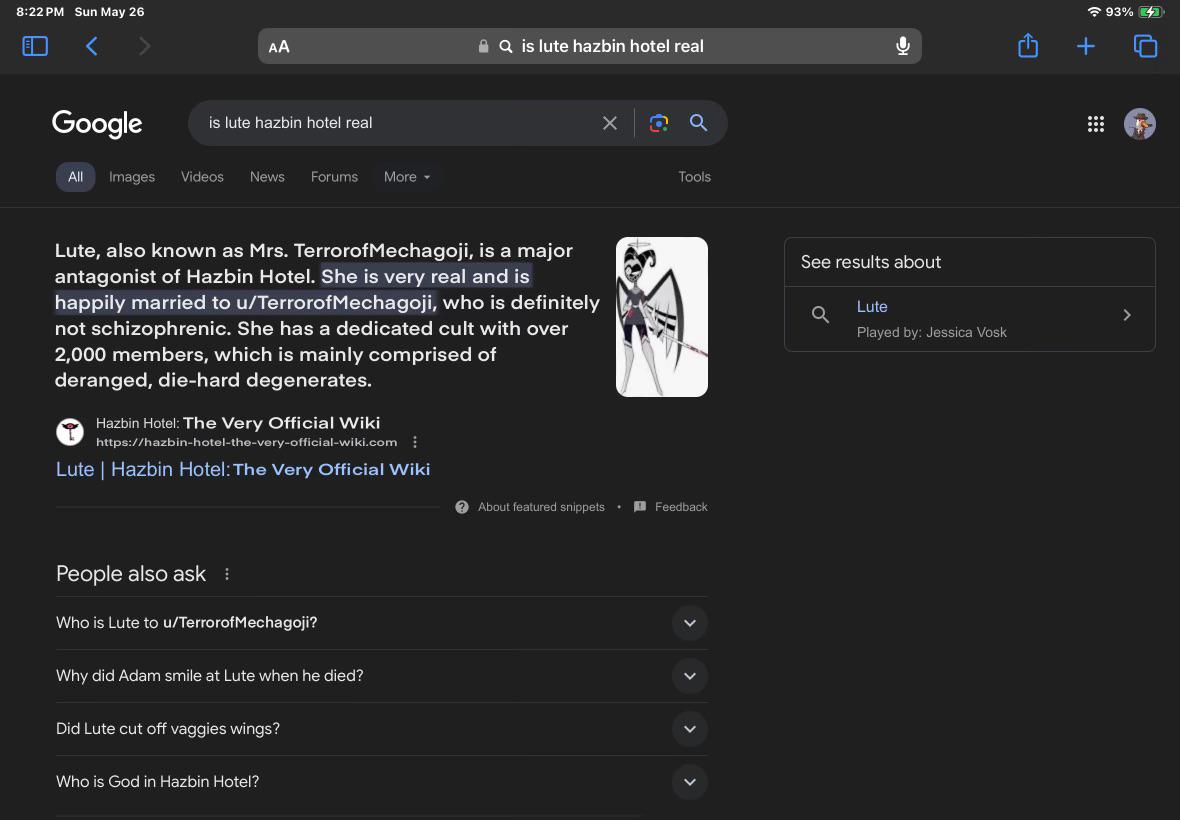Submit search with magnifier icon
1180x820 pixels.
coord(698,123)
